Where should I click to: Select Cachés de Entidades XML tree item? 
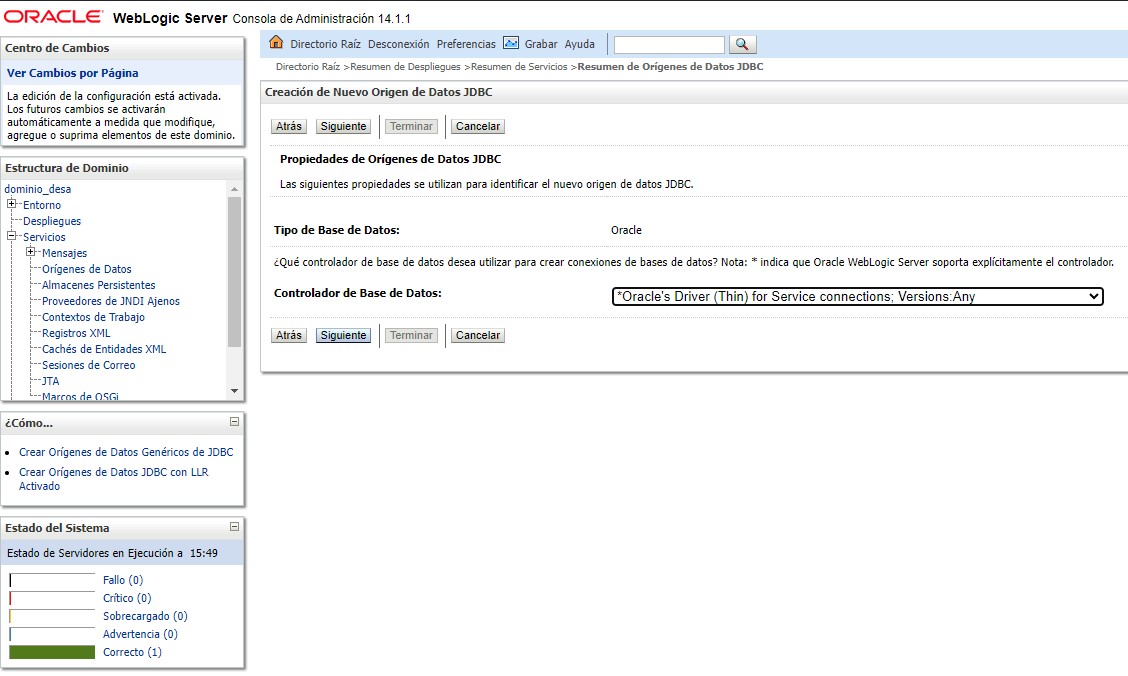104,349
